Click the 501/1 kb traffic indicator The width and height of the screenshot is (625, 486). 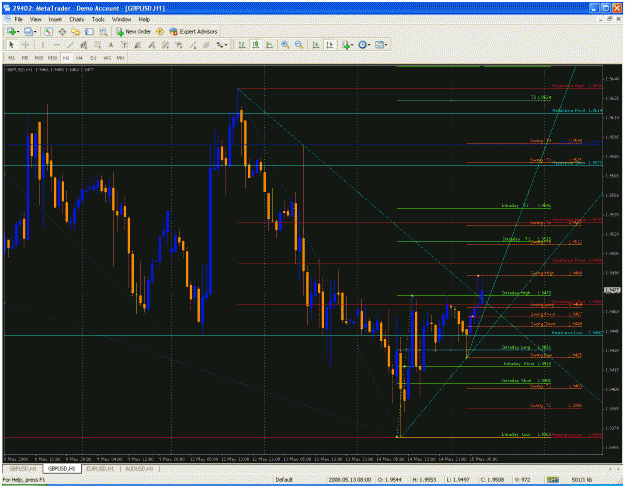[x=582, y=480]
